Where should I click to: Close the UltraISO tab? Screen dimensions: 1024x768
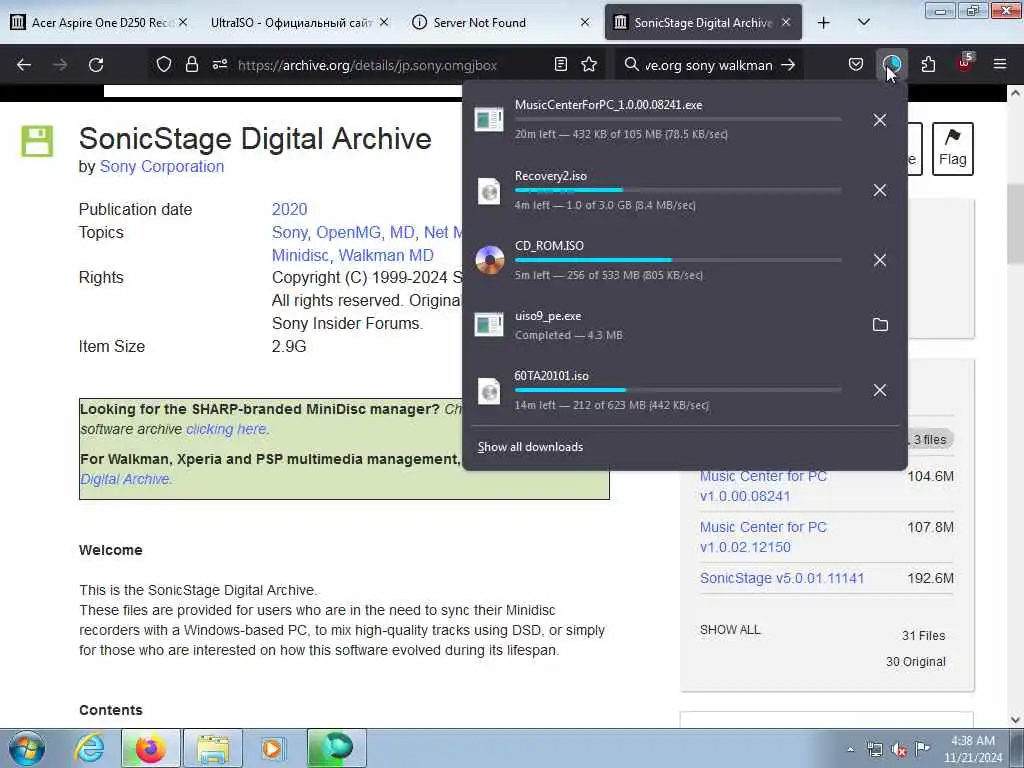coord(384,22)
